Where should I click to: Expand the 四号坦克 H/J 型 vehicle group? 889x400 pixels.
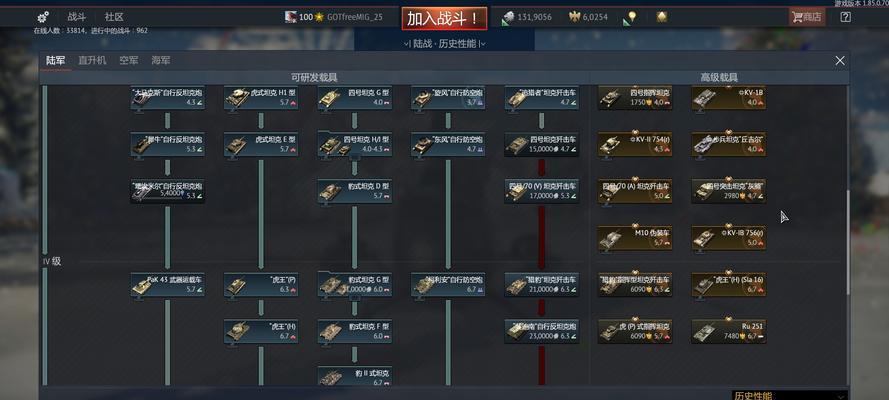354,144
